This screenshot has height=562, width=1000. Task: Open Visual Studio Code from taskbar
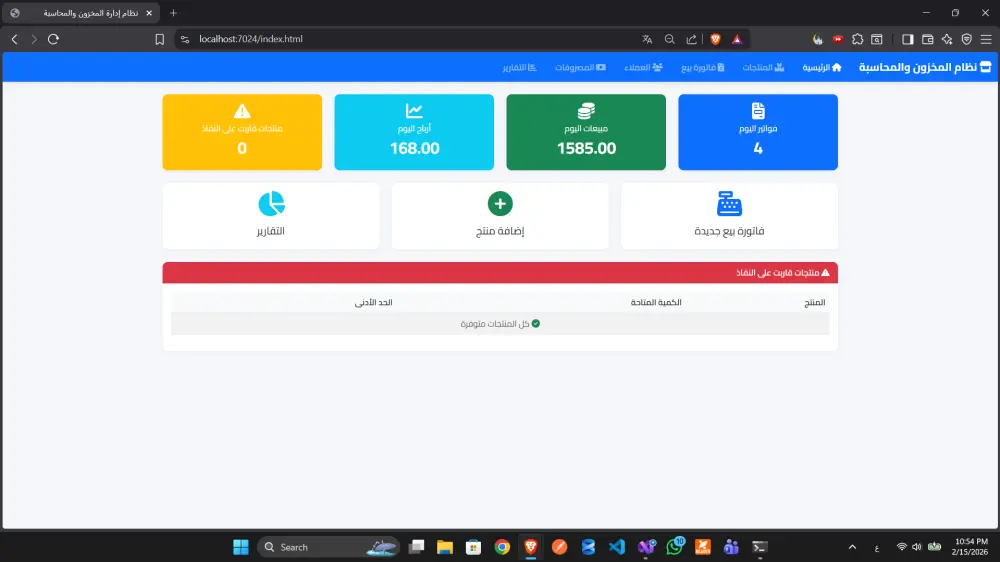tap(617, 547)
